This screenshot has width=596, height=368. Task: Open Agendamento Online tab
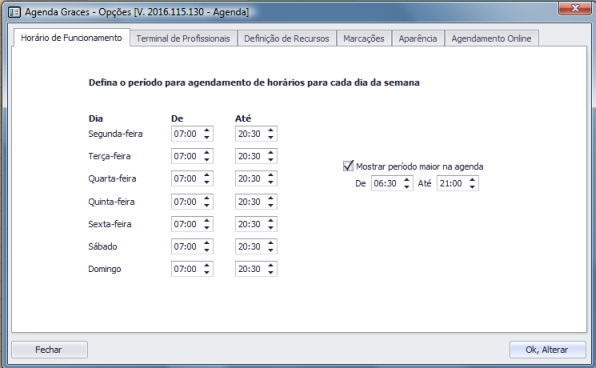pyautogui.click(x=491, y=38)
